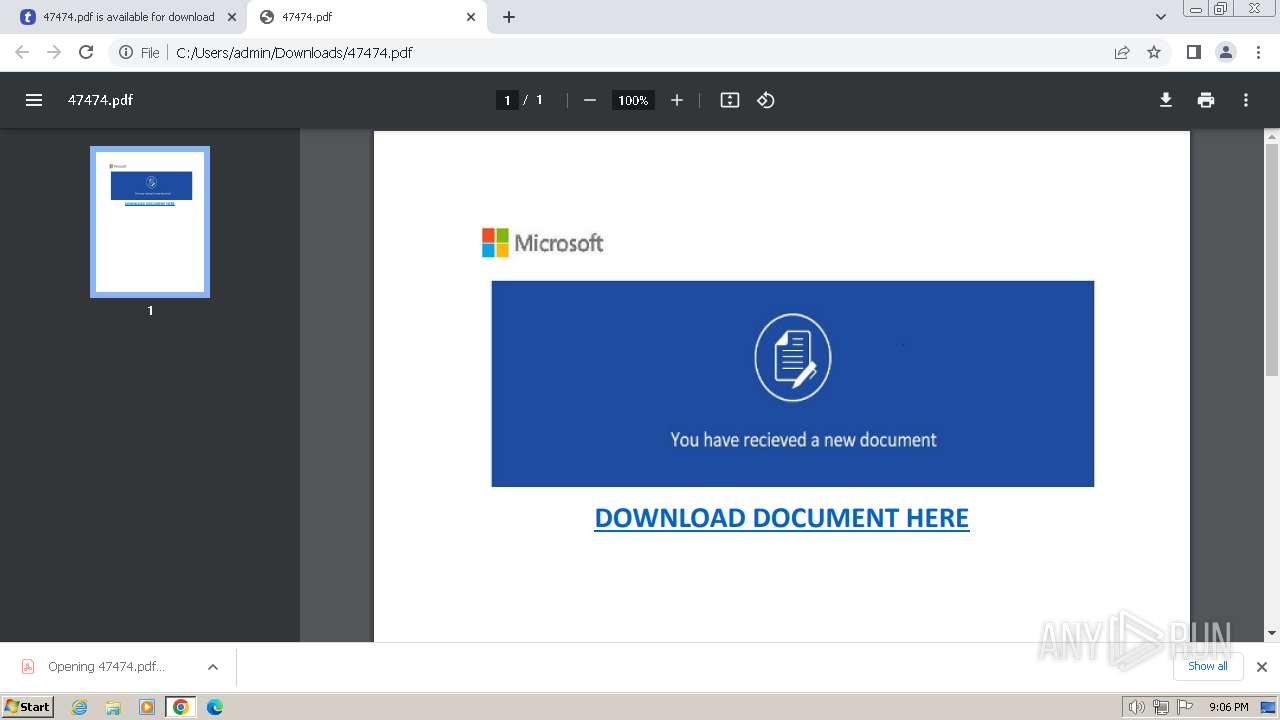This screenshot has width=1280, height=720.
Task: Open the PDF viewer more actions menu
Action: [1246, 100]
